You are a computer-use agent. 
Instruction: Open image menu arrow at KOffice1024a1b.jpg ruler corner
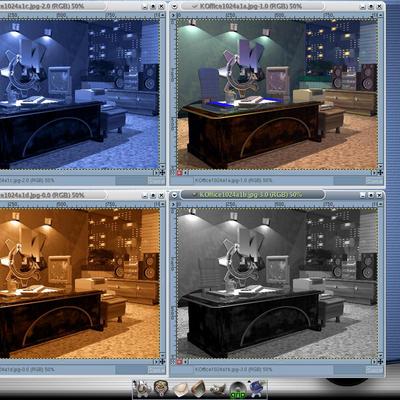click(x=174, y=203)
